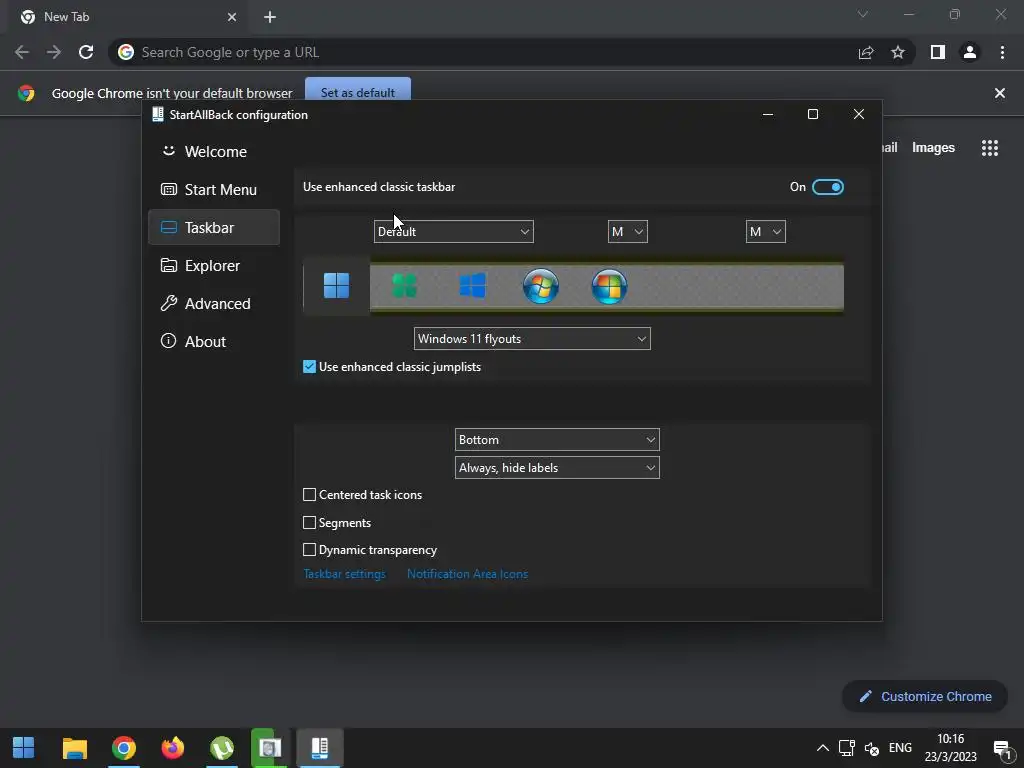The width and height of the screenshot is (1024, 768).
Task: Open Google apps grid in Chrome
Action: (990, 148)
